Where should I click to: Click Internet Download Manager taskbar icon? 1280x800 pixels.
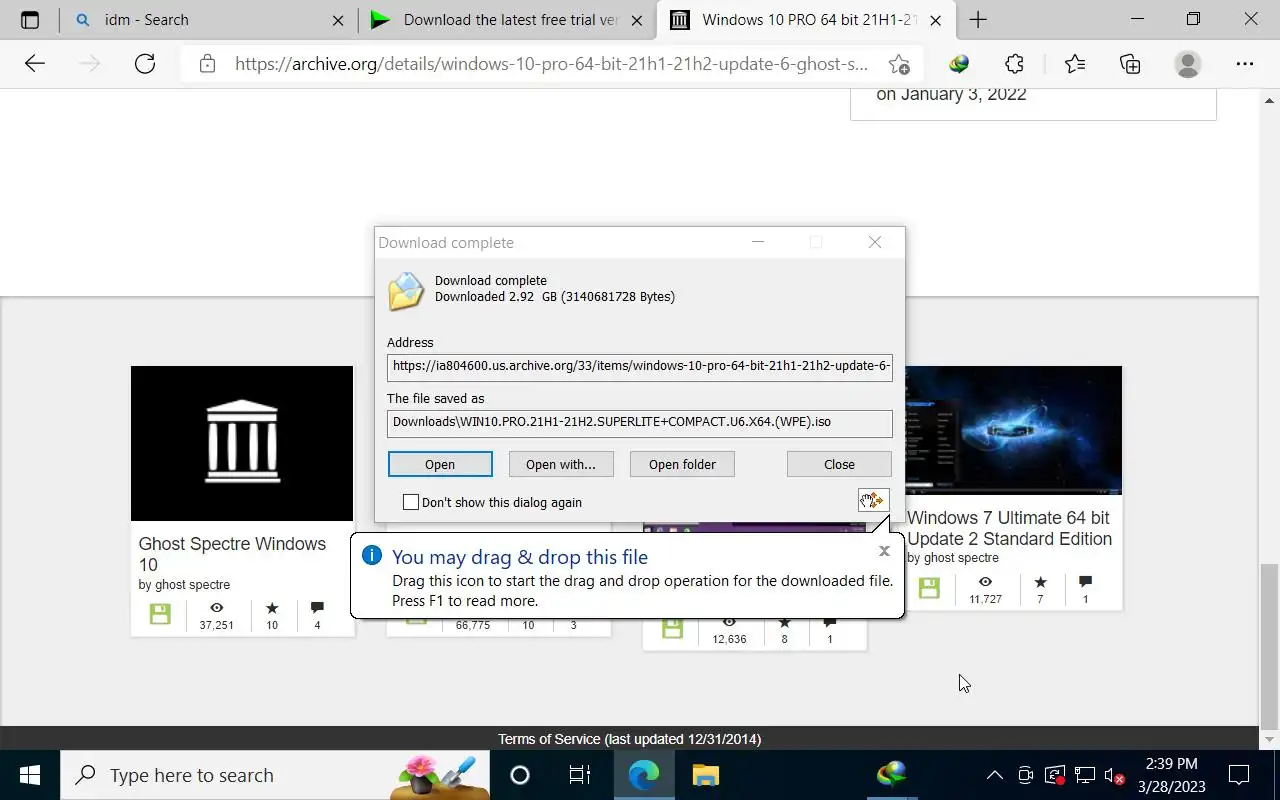(x=891, y=775)
